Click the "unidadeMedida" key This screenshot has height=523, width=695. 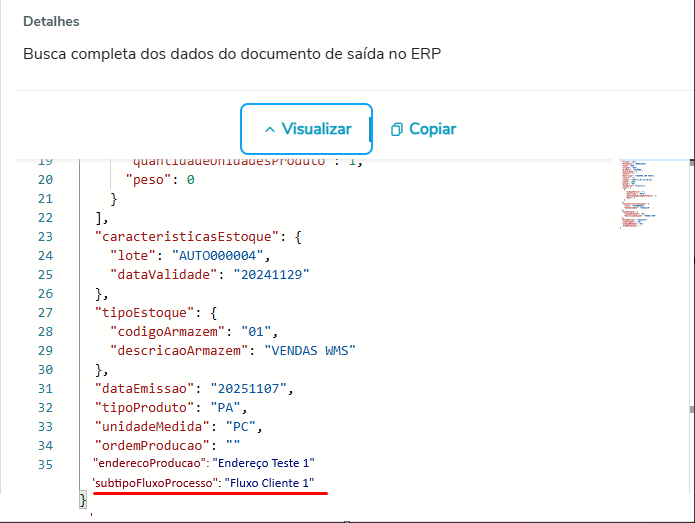click(152, 427)
